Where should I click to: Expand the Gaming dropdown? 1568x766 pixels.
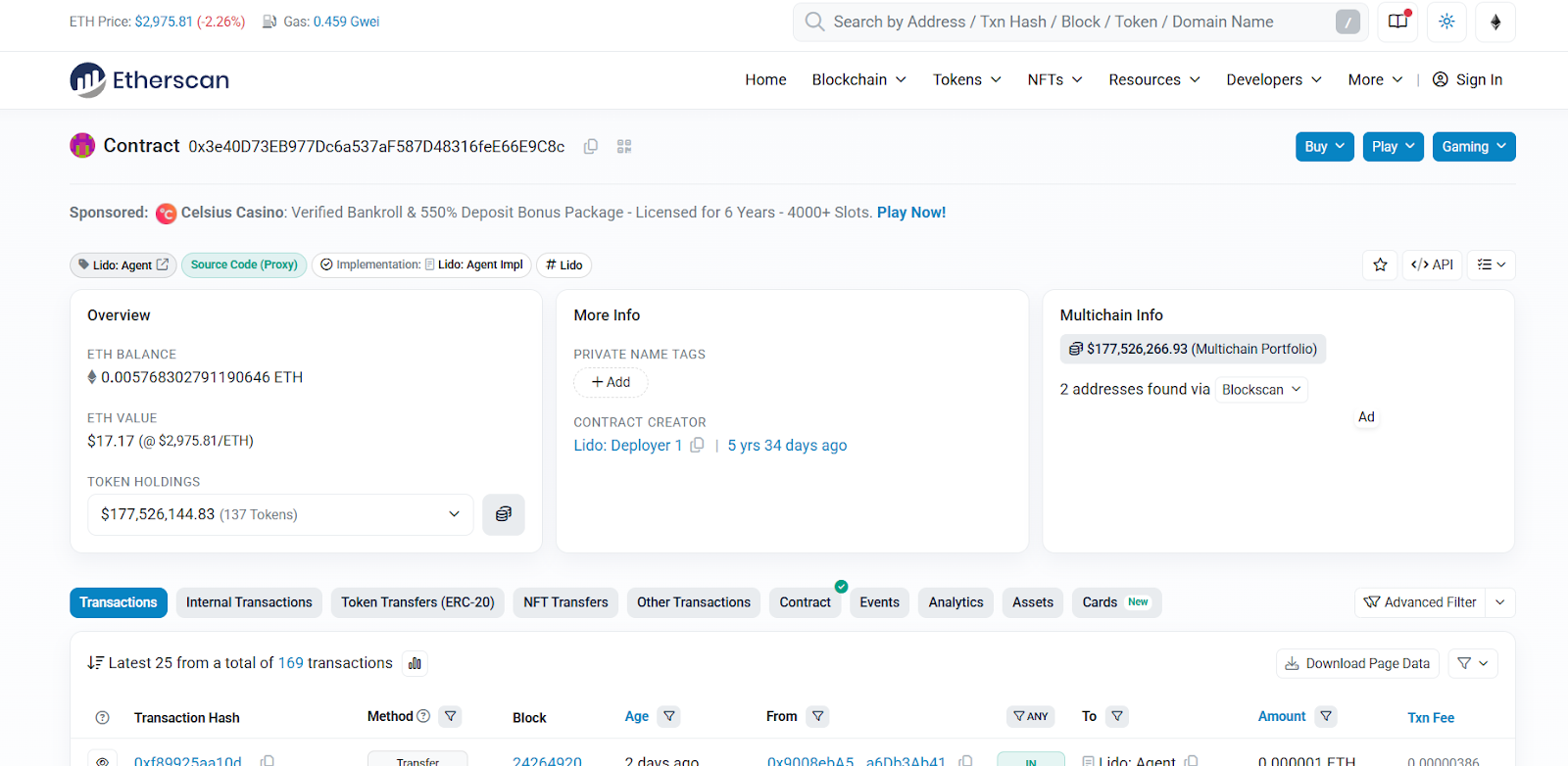coord(1474,146)
